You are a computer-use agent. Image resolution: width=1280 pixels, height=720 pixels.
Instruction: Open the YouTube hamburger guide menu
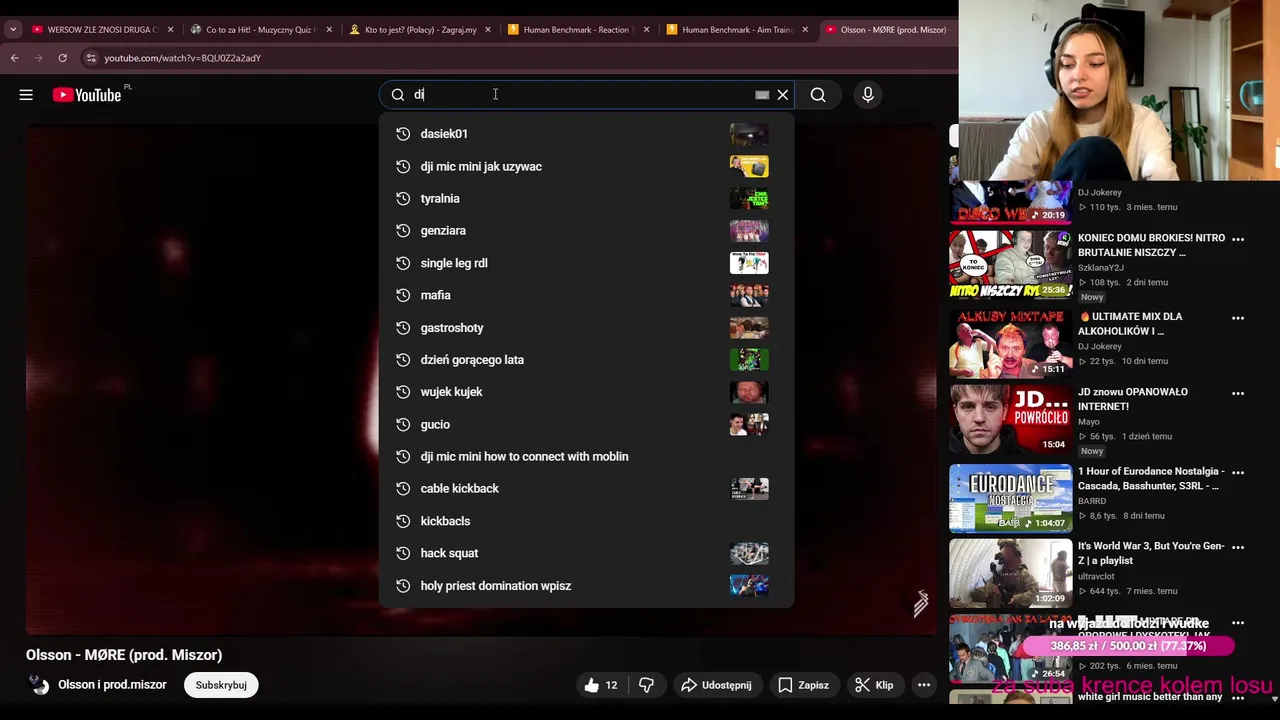tap(26, 95)
